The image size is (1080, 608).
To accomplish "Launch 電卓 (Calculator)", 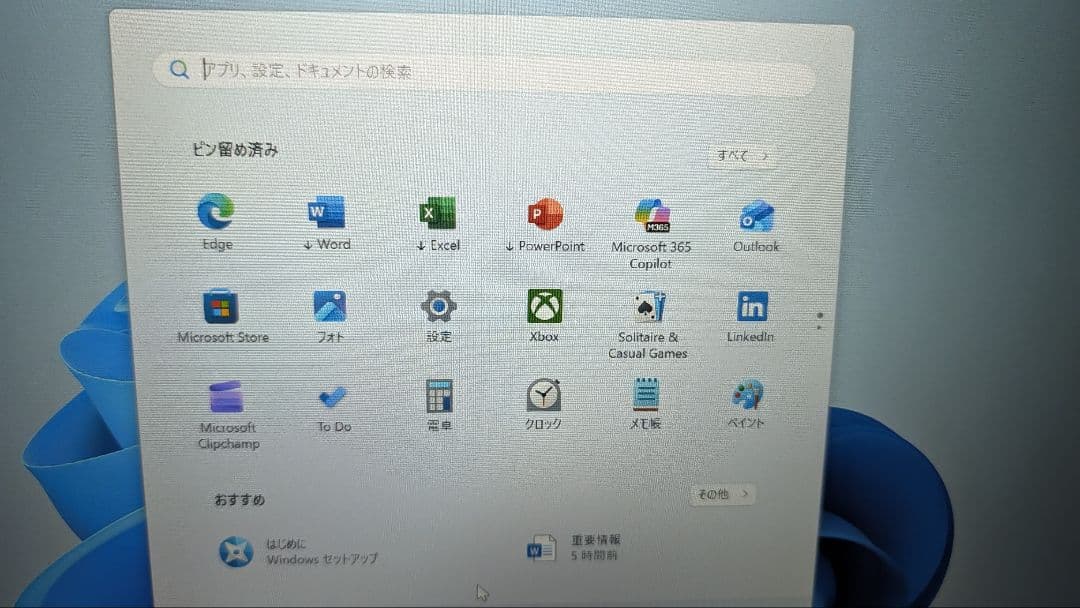I will tap(438, 398).
